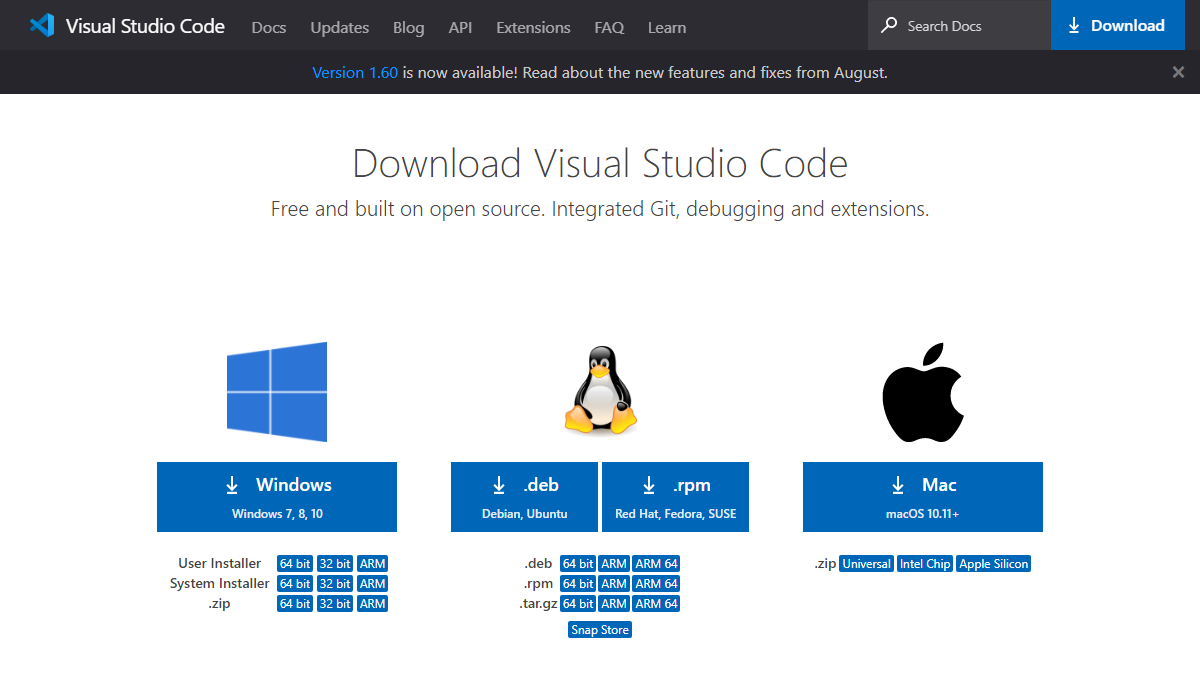This screenshot has height=700, width=1200.
Task: Download the Universal Mac zip
Action: pyautogui.click(x=866, y=563)
